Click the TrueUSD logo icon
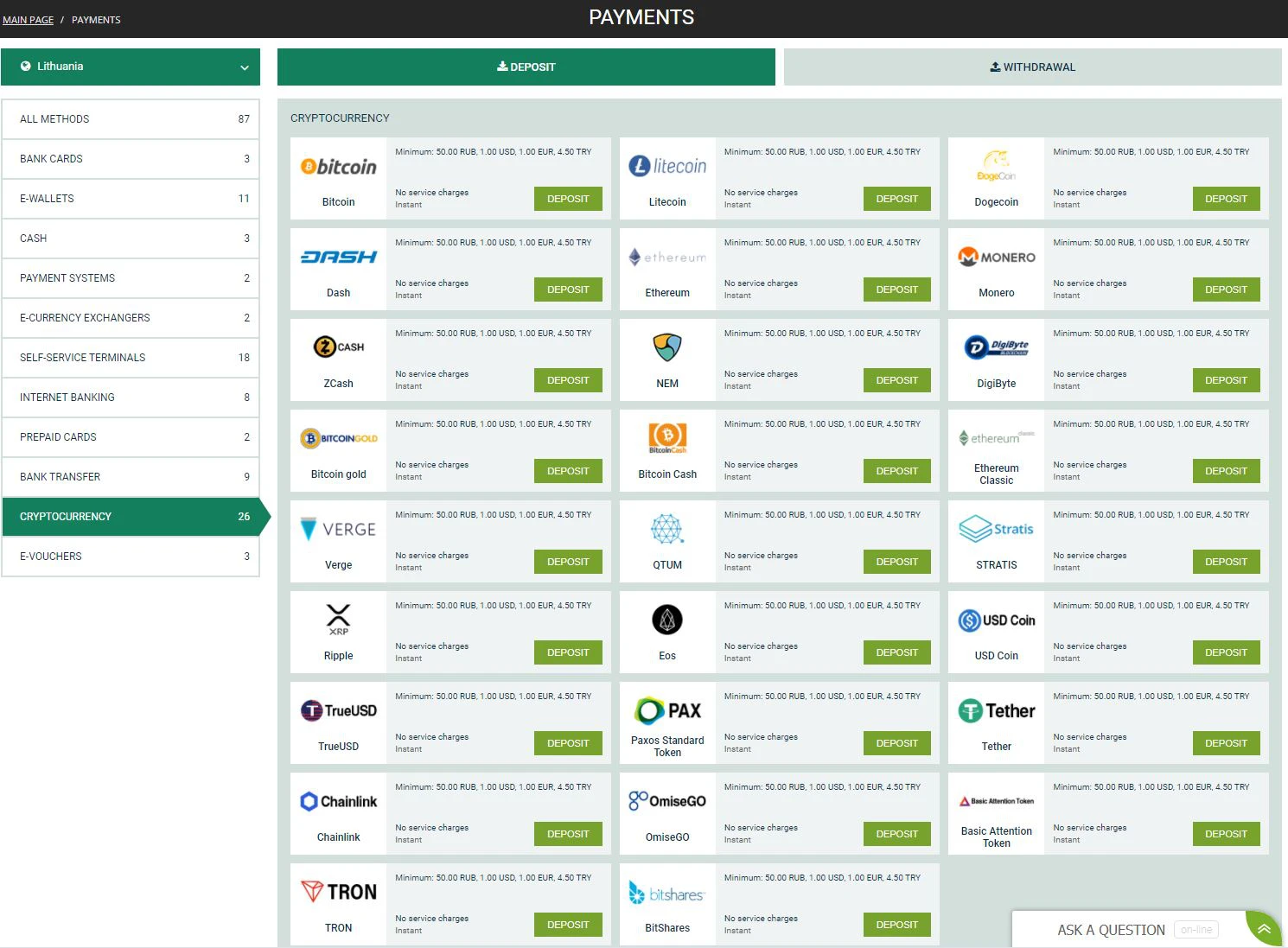 coord(338,710)
